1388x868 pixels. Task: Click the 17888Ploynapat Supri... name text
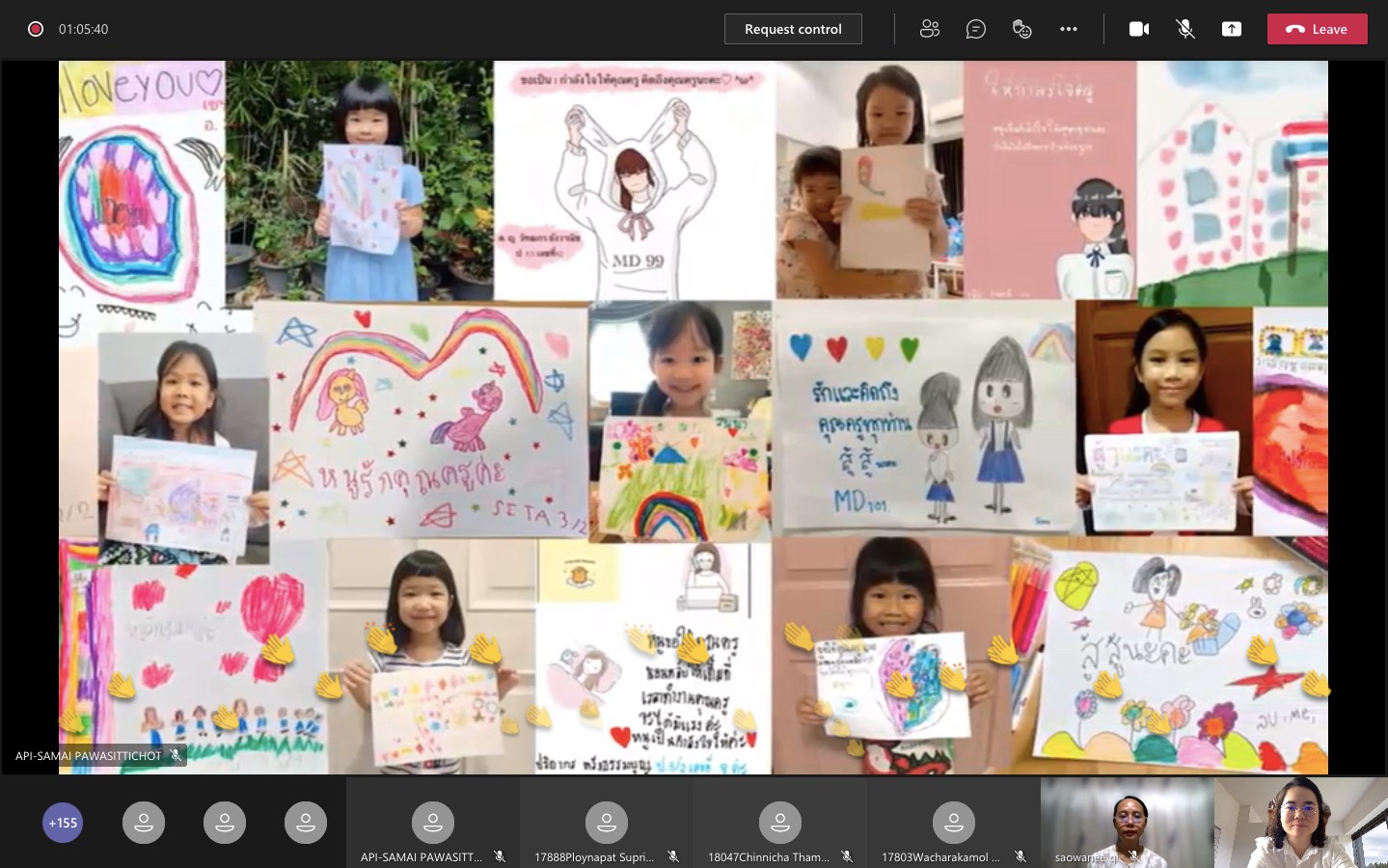[594, 856]
